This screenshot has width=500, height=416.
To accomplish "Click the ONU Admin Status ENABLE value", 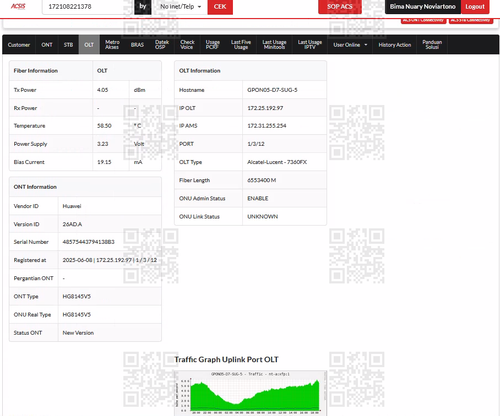I will coord(258,198).
